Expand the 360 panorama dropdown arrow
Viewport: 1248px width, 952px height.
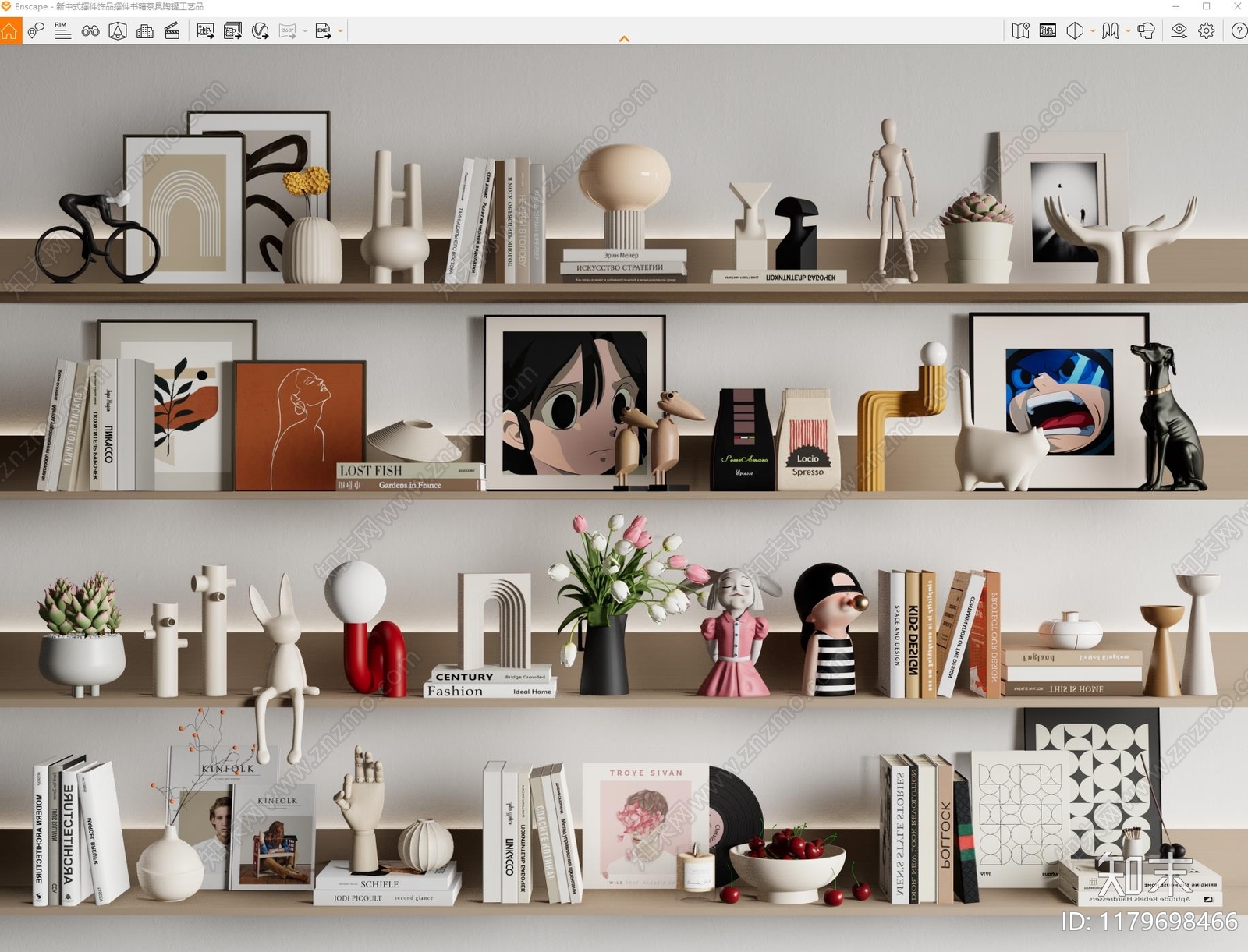305,31
